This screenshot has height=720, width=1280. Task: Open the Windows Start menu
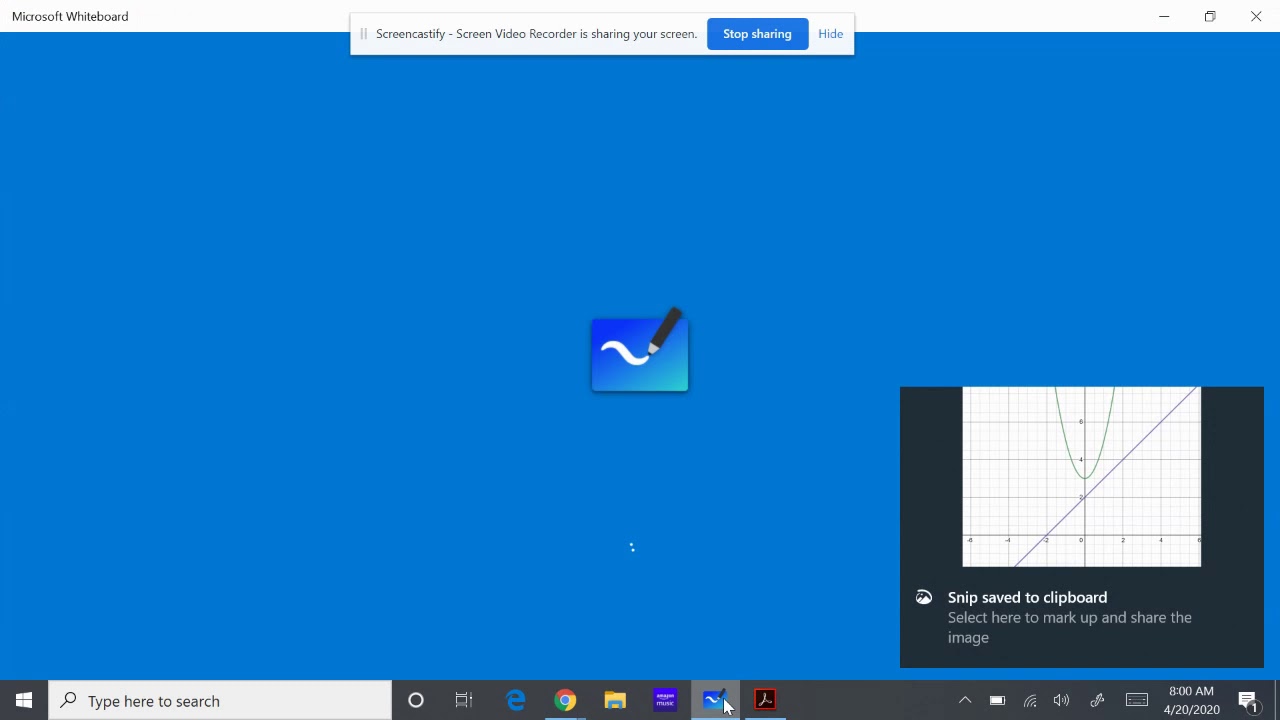tap(24, 700)
